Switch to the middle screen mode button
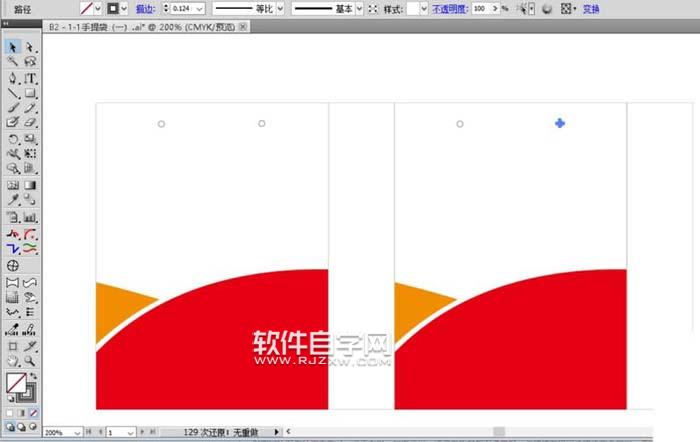The image size is (700, 442). tap(21, 427)
